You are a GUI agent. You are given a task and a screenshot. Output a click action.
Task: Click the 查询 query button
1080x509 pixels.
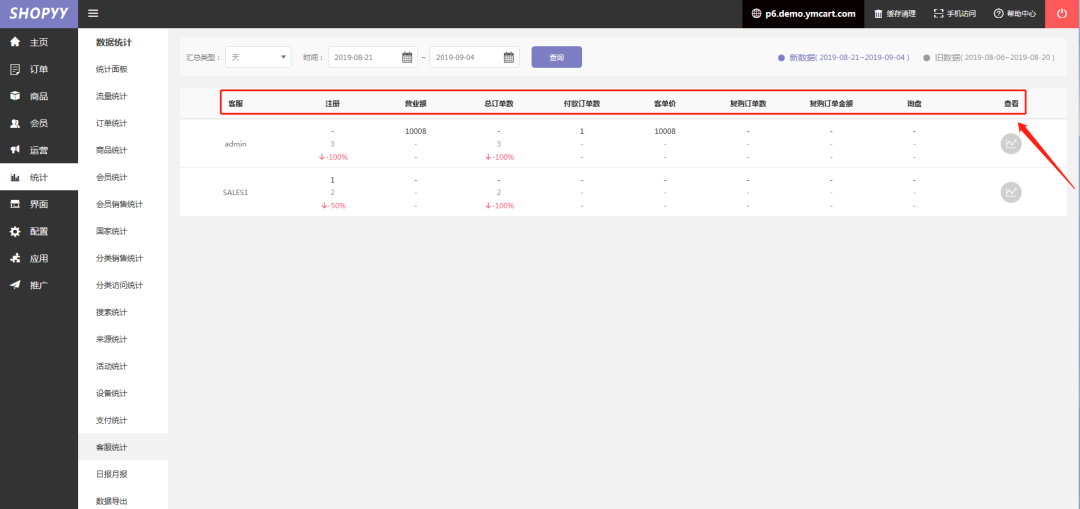click(x=557, y=57)
